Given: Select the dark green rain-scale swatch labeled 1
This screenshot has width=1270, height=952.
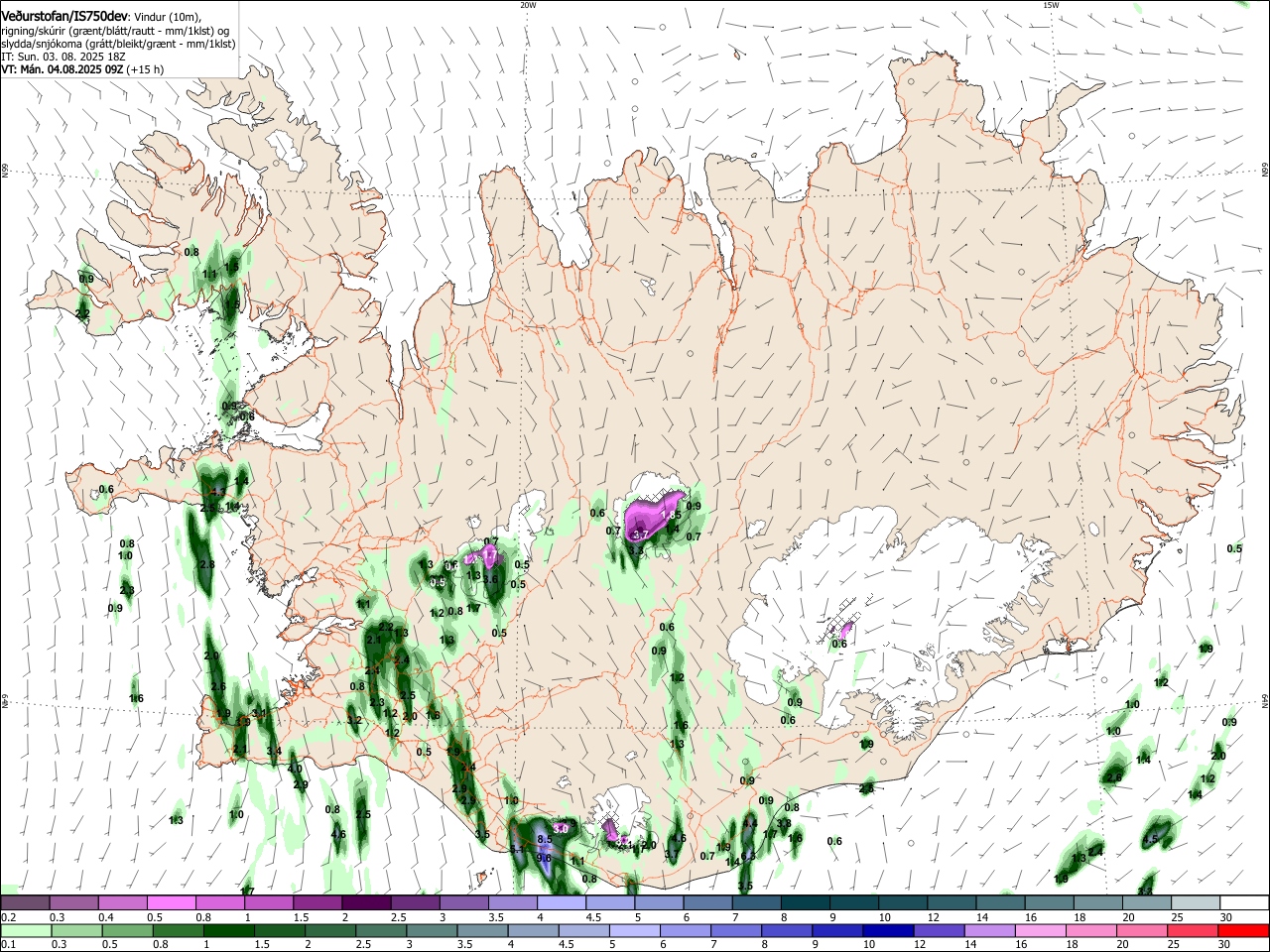Looking at the screenshot, I should (x=227, y=930).
